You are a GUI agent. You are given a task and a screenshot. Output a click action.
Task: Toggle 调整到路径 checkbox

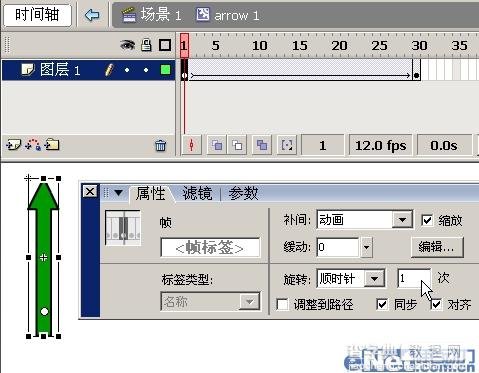tap(282, 304)
